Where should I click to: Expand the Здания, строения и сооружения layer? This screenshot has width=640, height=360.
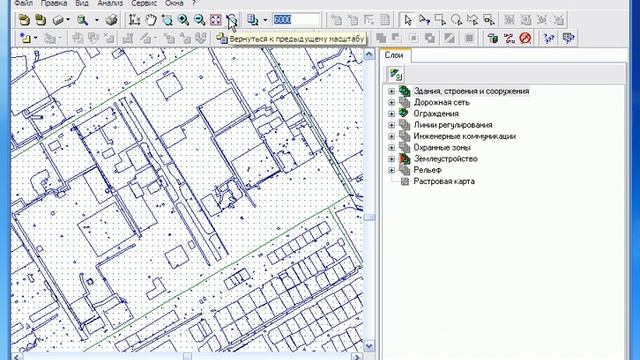click(x=391, y=91)
